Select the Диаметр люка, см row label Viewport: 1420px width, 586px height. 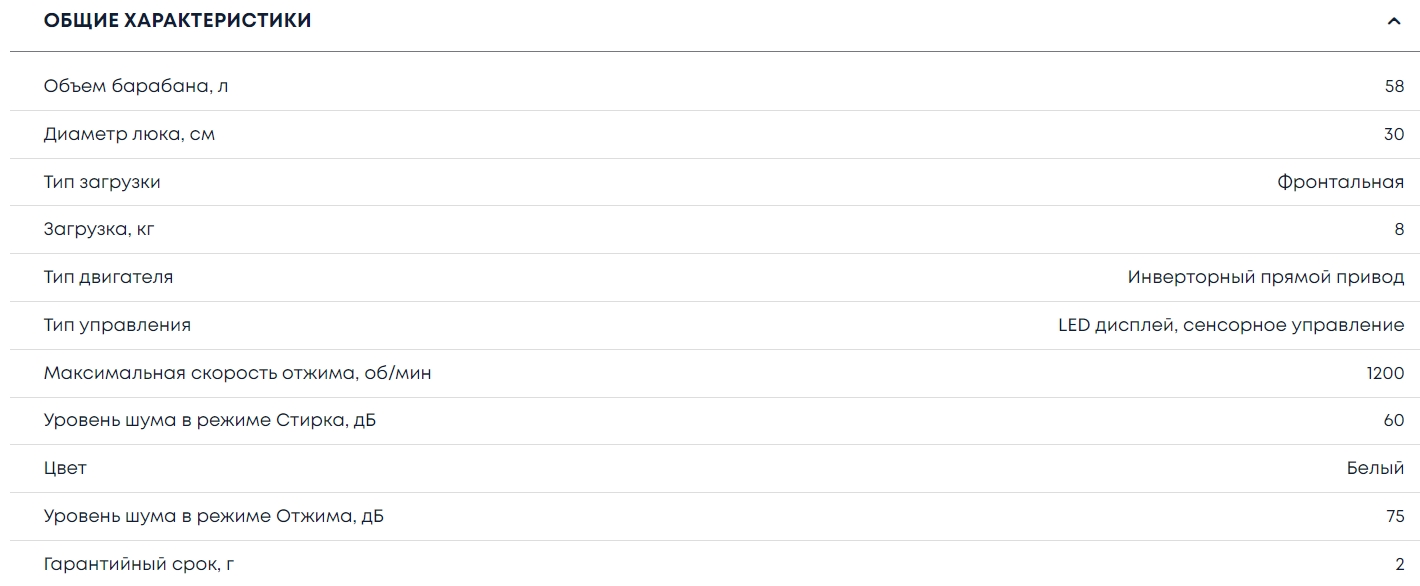(129, 134)
